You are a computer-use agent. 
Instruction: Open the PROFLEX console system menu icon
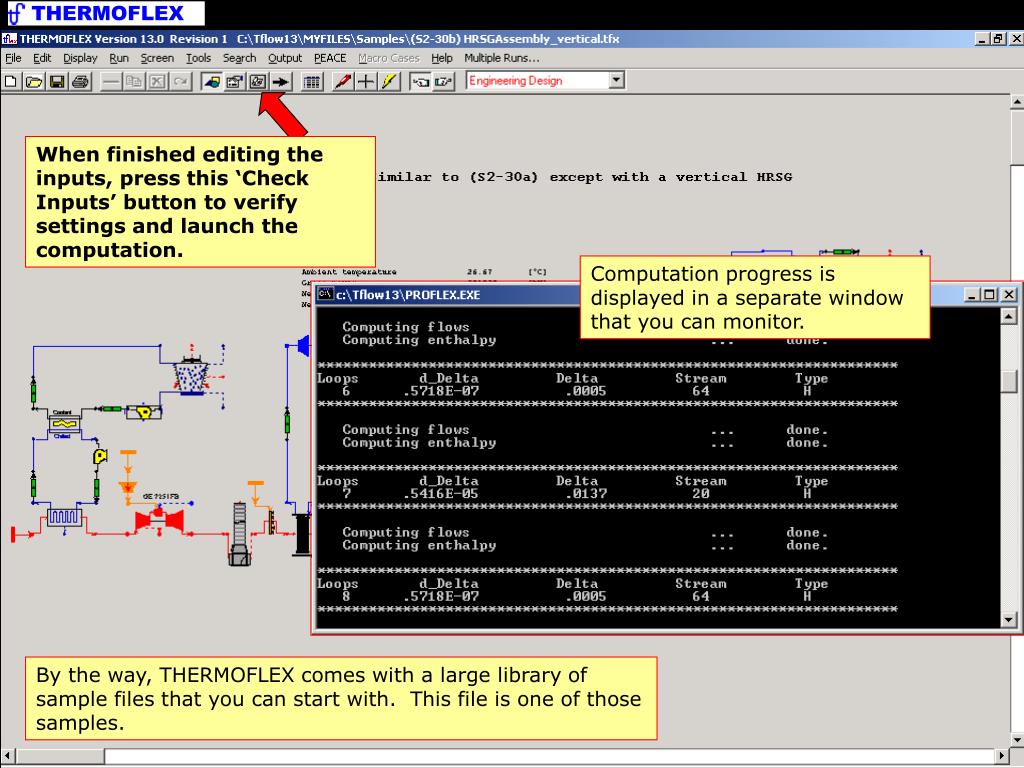click(325, 295)
